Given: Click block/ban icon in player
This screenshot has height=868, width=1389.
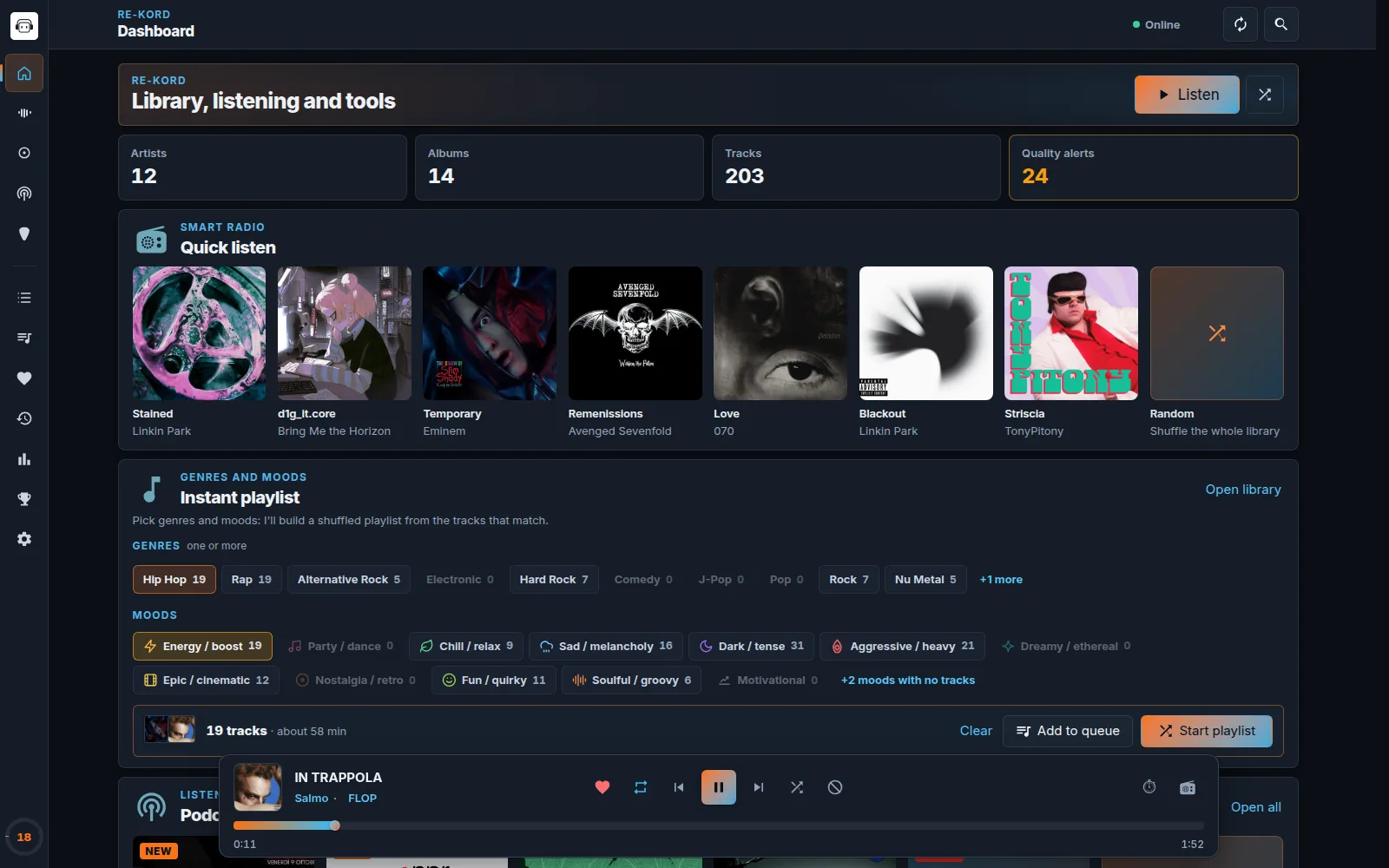Looking at the screenshot, I should click(x=835, y=787).
